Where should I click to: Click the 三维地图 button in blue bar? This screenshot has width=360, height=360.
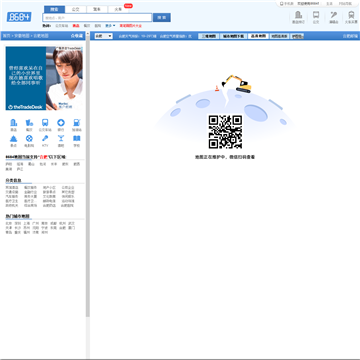point(209,36)
